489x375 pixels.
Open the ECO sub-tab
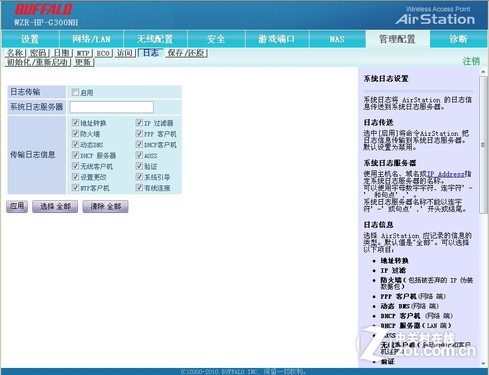tap(103, 53)
